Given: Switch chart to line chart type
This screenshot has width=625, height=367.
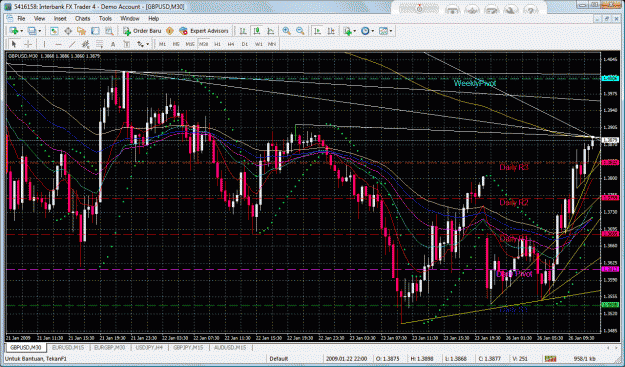Looking at the screenshot, I should tap(271, 31).
